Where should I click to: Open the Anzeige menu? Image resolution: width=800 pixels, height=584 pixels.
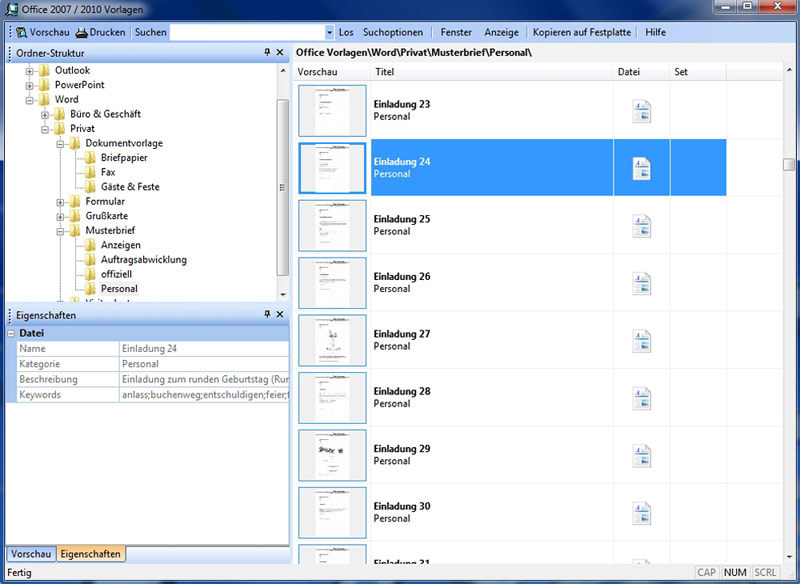coord(502,32)
